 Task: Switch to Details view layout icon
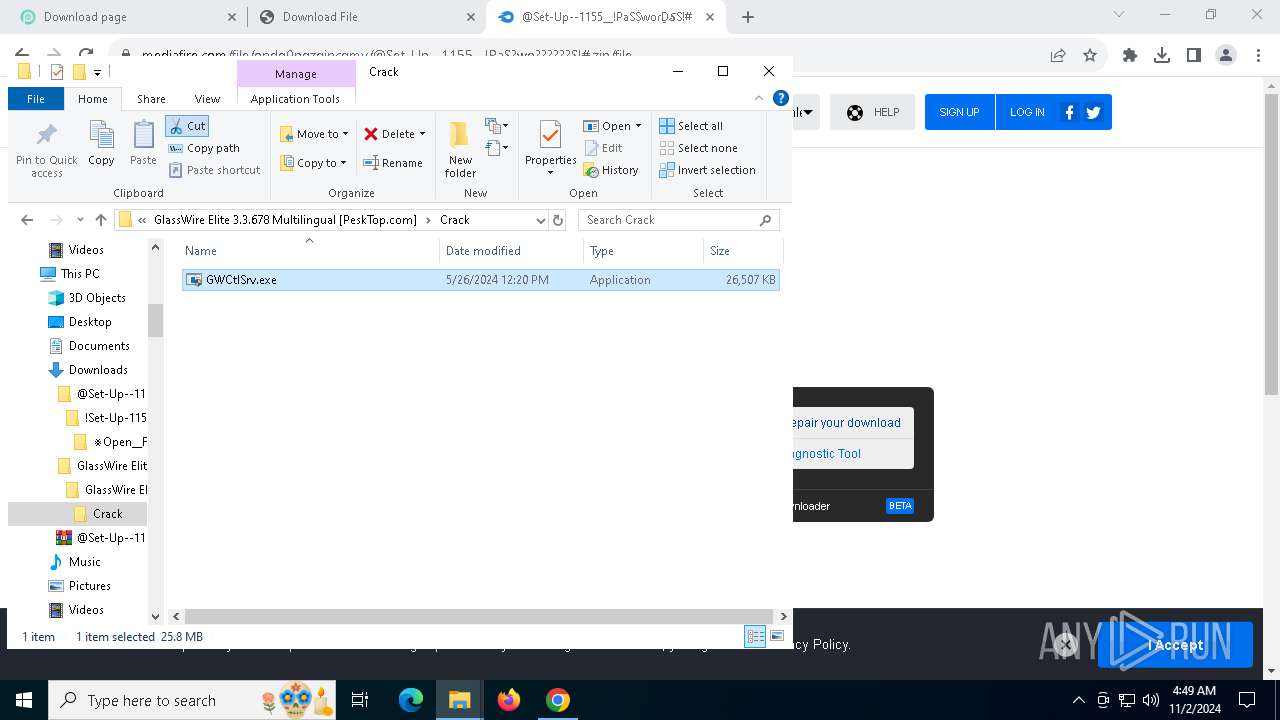(x=755, y=636)
